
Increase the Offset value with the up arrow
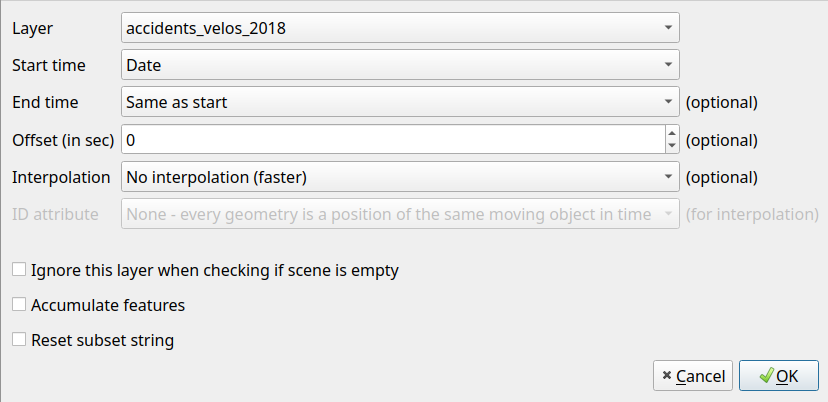pyautogui.click(x=672, y=134)
